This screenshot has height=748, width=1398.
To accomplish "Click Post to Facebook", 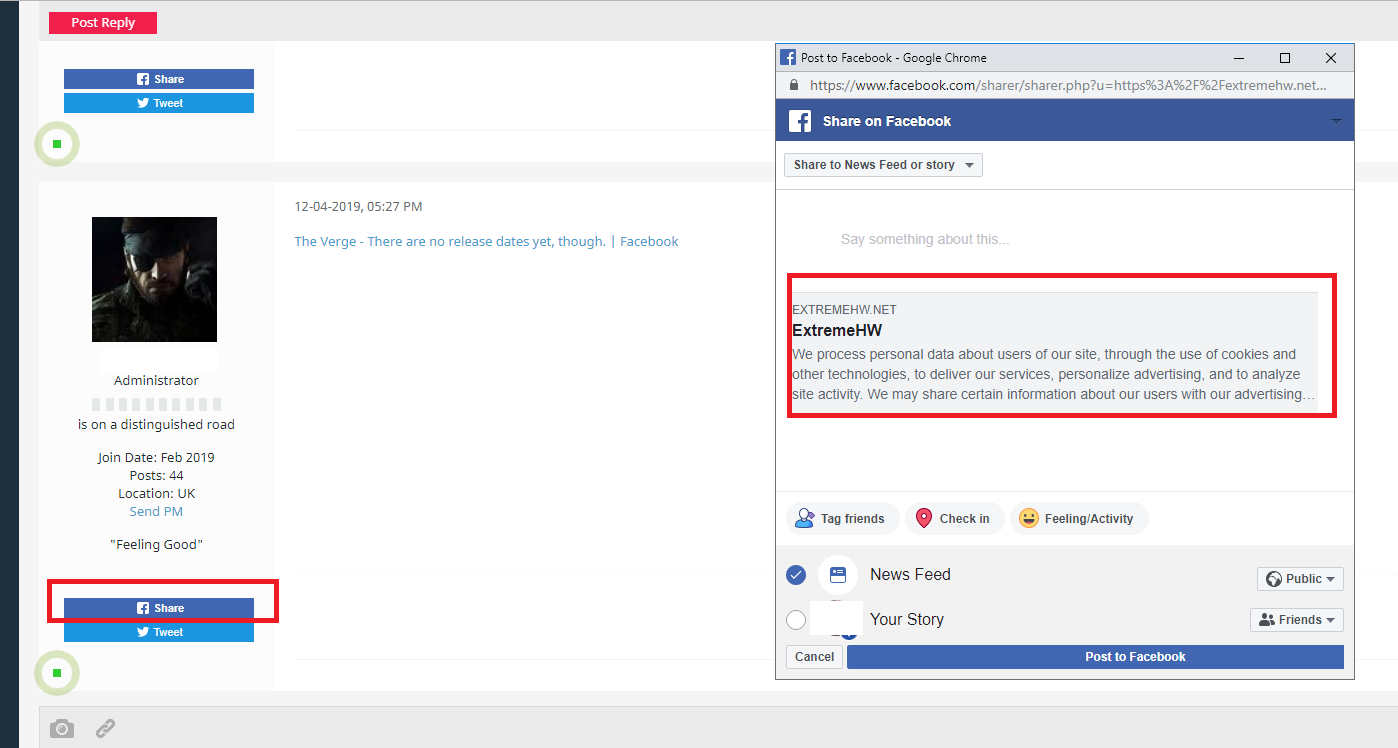I will (1095, 657).
